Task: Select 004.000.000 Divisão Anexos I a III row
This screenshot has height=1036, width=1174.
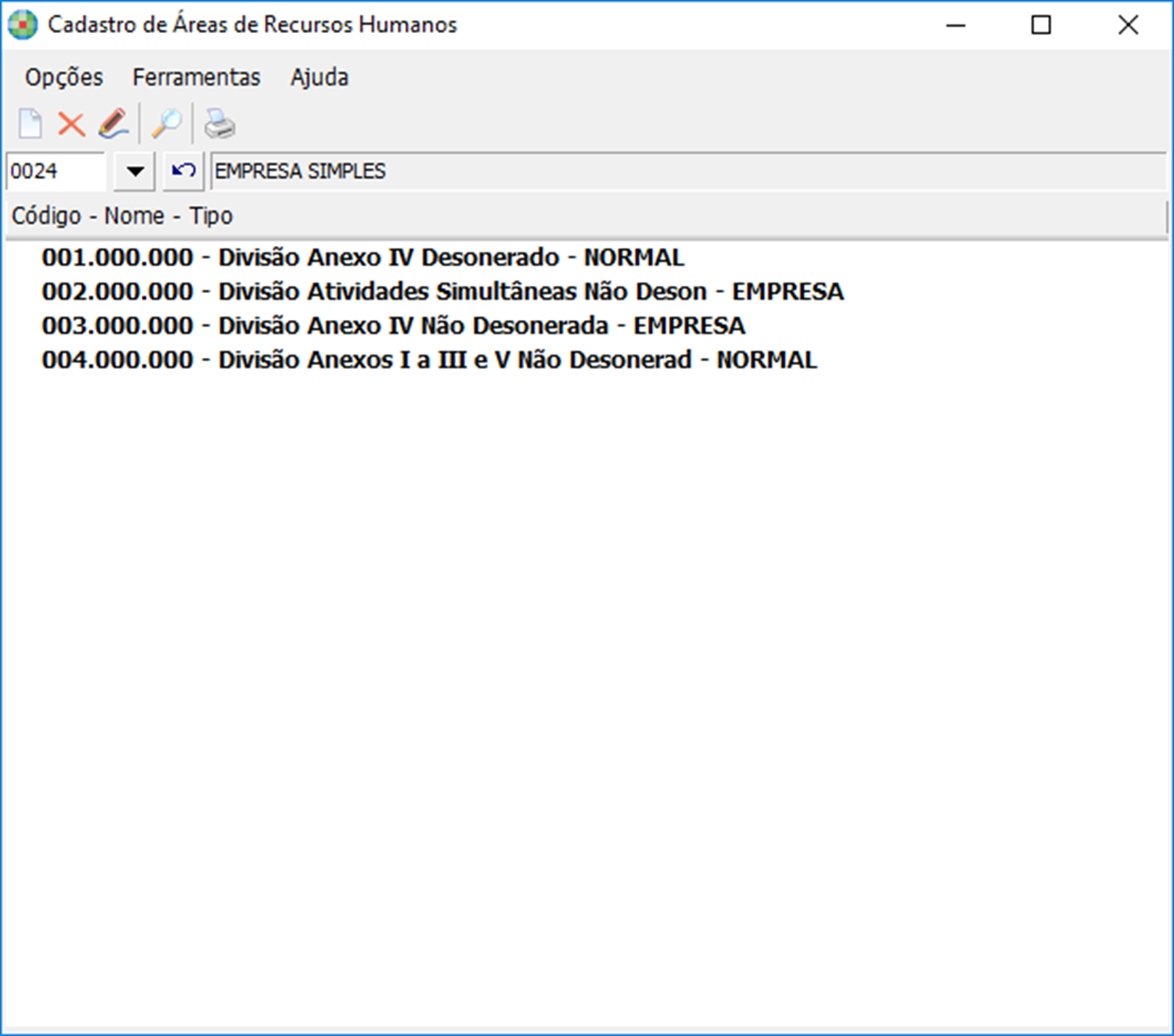Action: tap(429, 360)
